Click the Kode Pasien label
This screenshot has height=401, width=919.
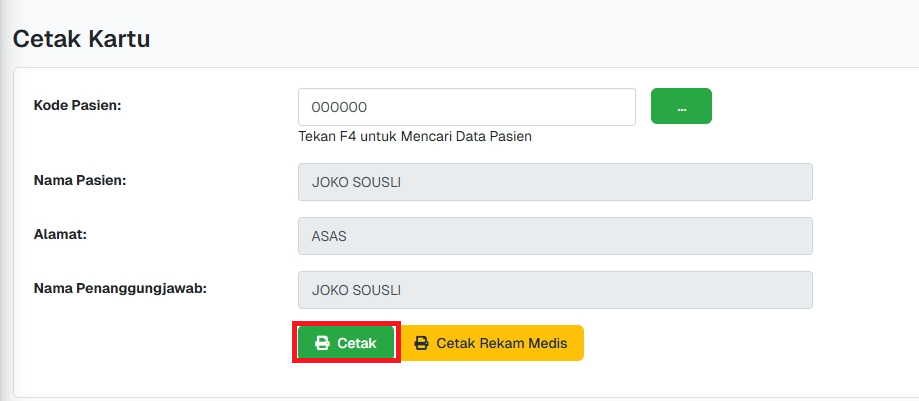tap(77, 105)
